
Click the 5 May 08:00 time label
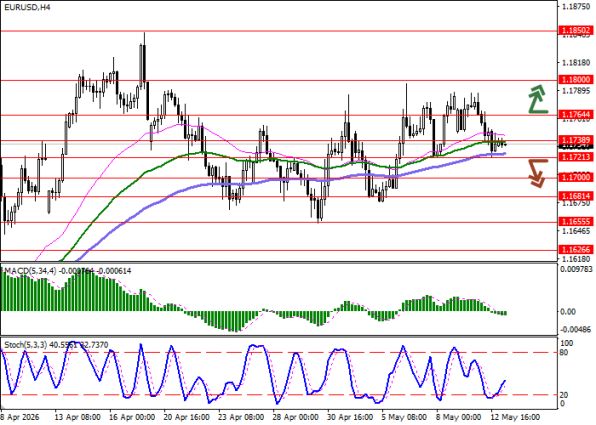(x=403, y=417)
